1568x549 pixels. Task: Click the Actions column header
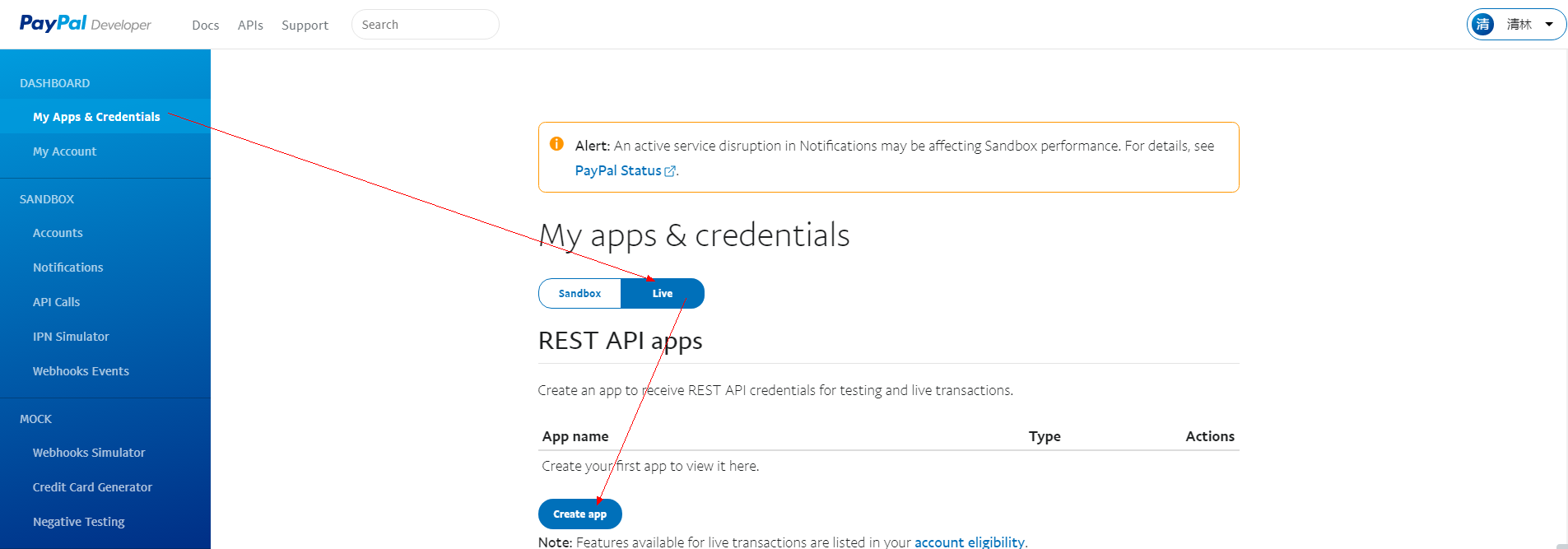coord(1210,436)
